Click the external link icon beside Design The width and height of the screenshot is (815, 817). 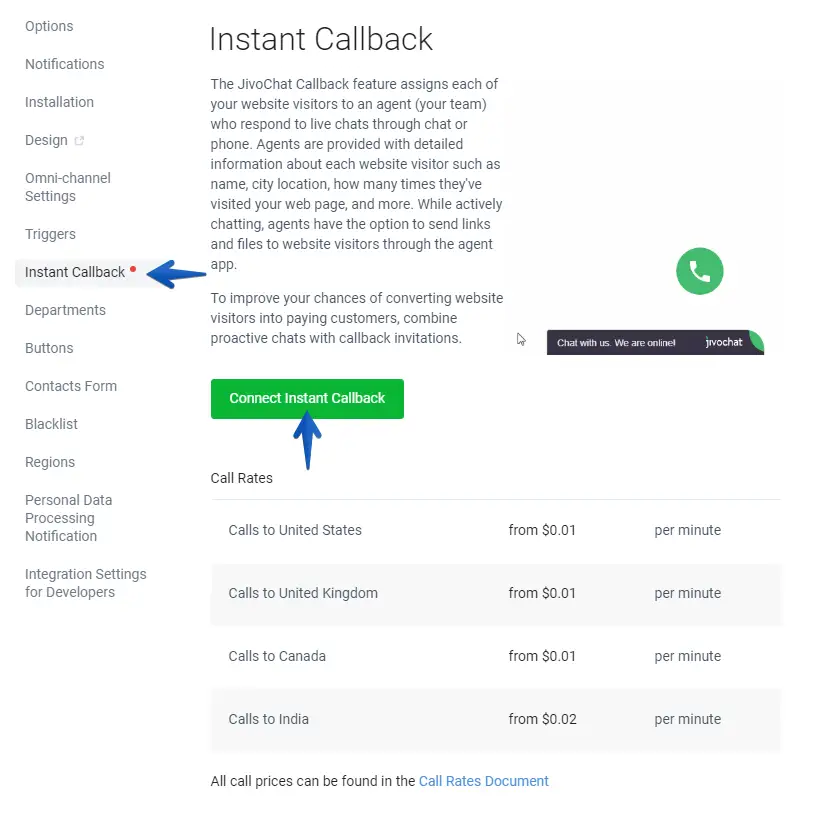coord(80,141)
